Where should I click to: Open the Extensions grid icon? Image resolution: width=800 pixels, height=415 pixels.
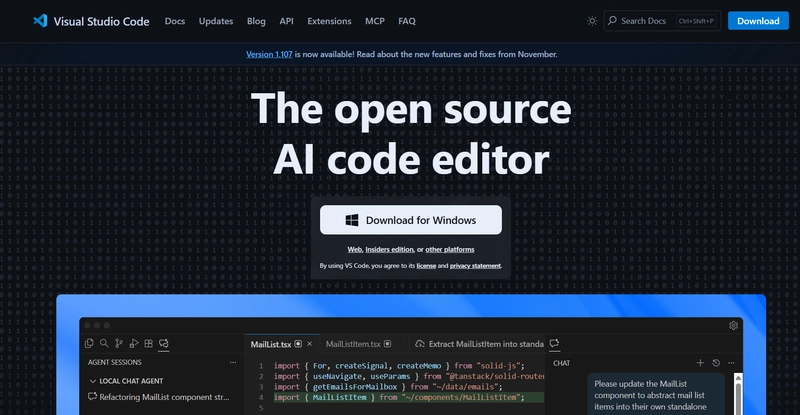[148, 343]
